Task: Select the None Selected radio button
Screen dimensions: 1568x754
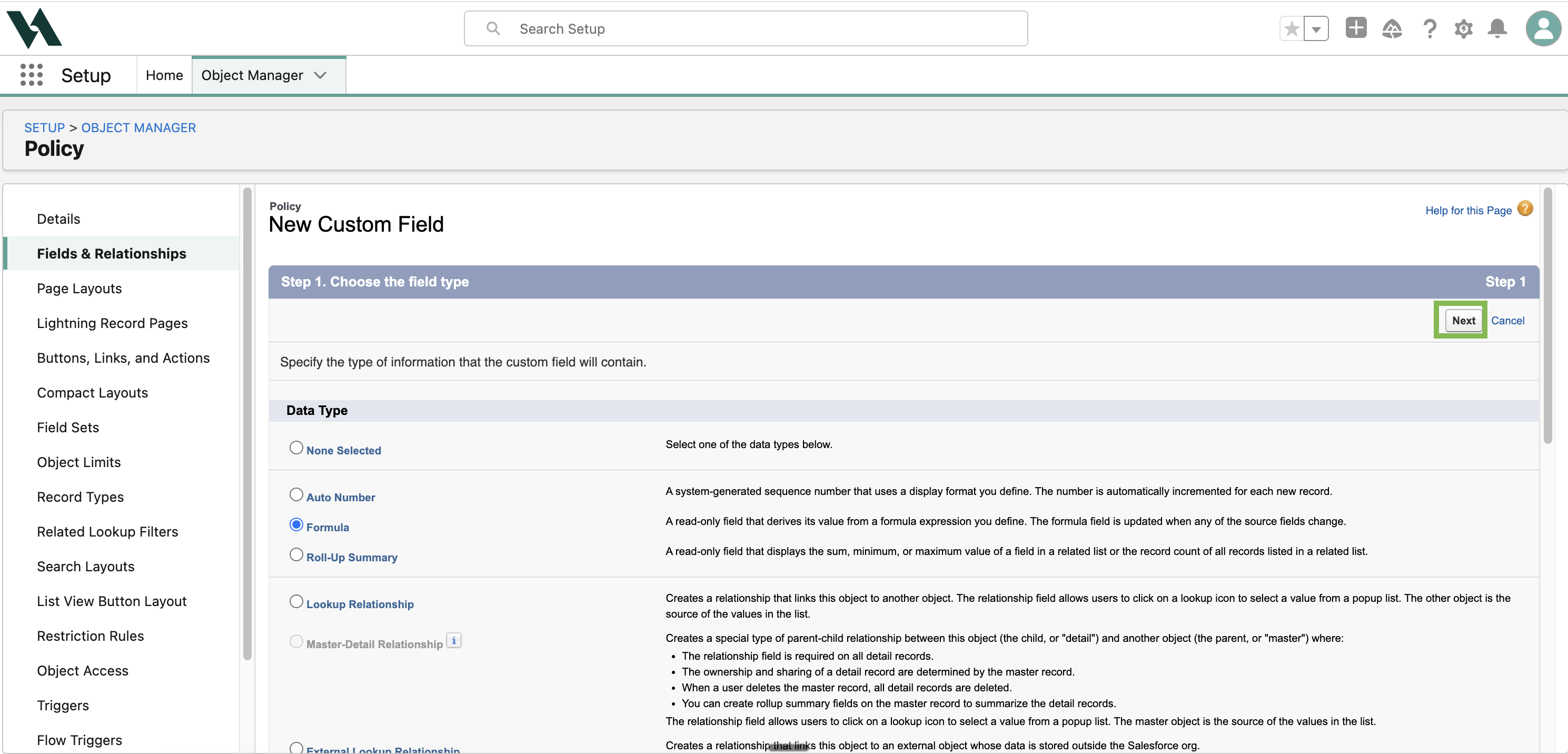Action: pos(296,447)
